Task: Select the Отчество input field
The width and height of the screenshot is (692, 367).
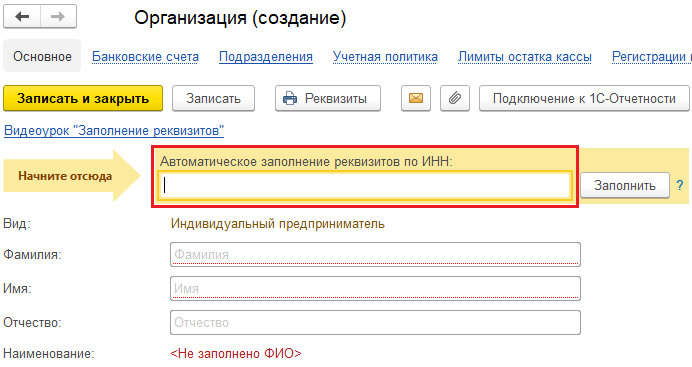Action: click(375, 322)
